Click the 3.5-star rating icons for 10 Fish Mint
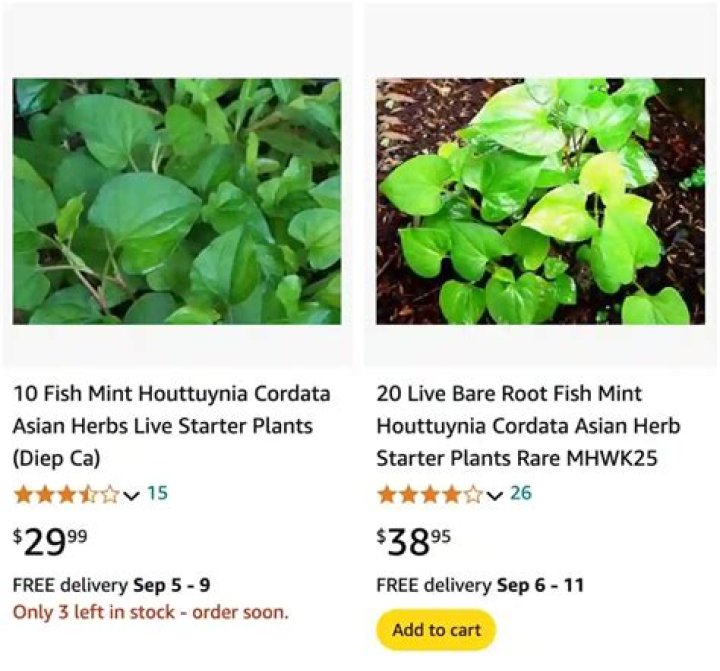Viewport: 720px width, 671px height. (x=66, y=494)
